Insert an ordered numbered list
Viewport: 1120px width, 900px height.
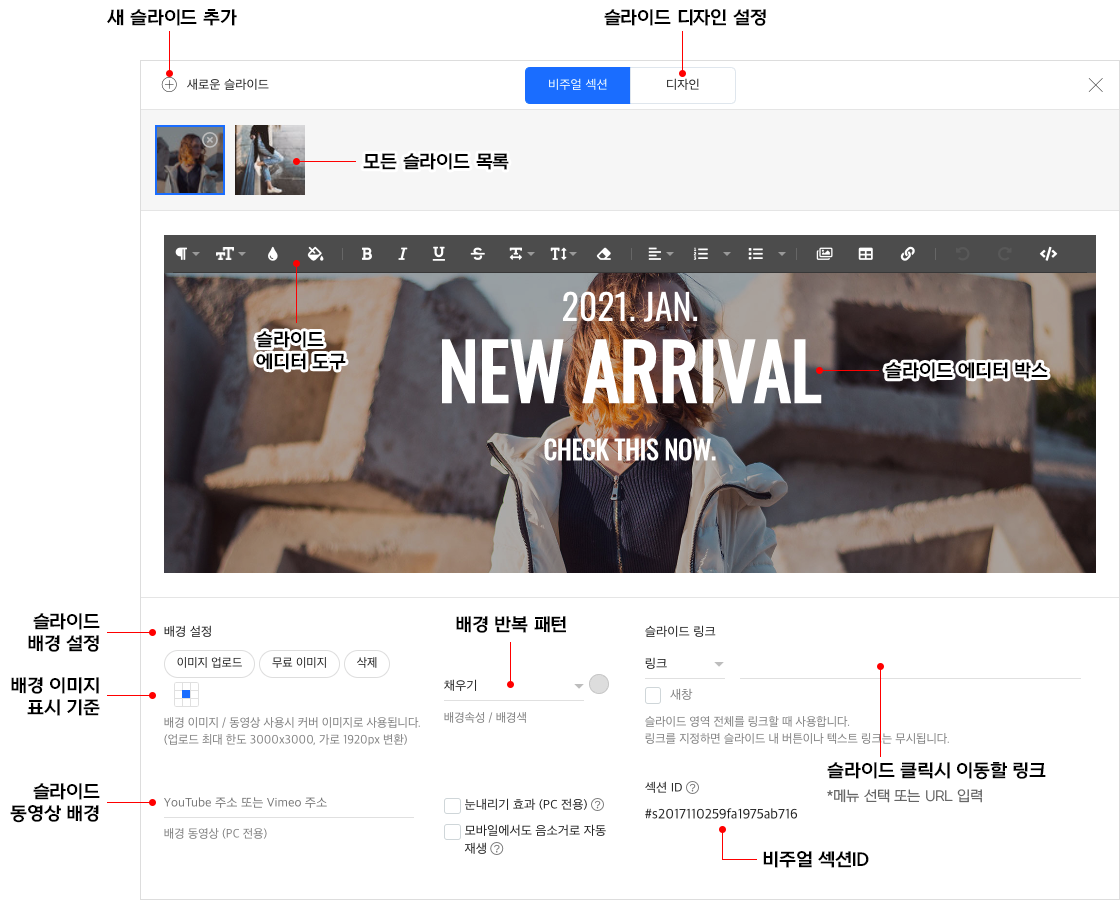point(701,254)
